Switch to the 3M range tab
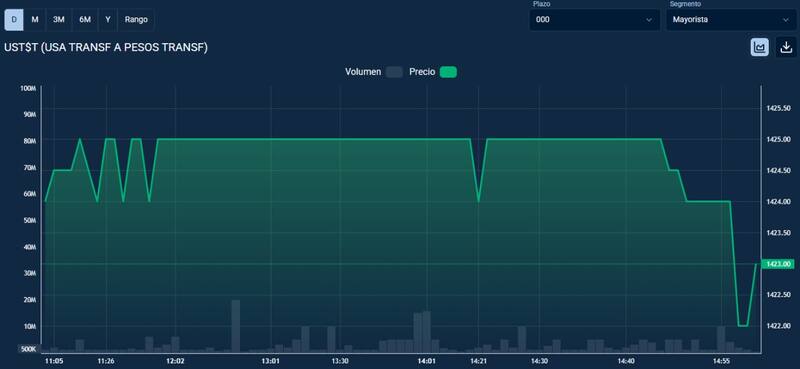800x369 pixels. tap(59, 20)
